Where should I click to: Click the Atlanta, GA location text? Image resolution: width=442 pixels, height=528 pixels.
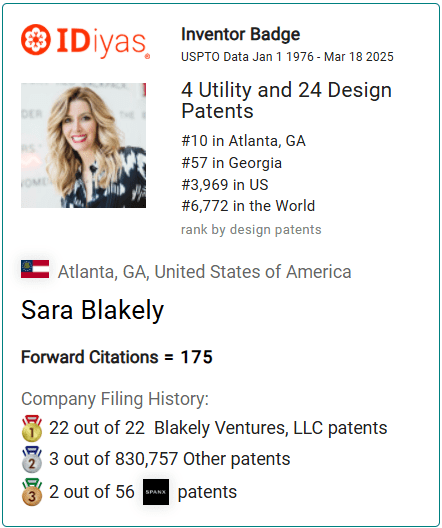click(x=204, y=272)
